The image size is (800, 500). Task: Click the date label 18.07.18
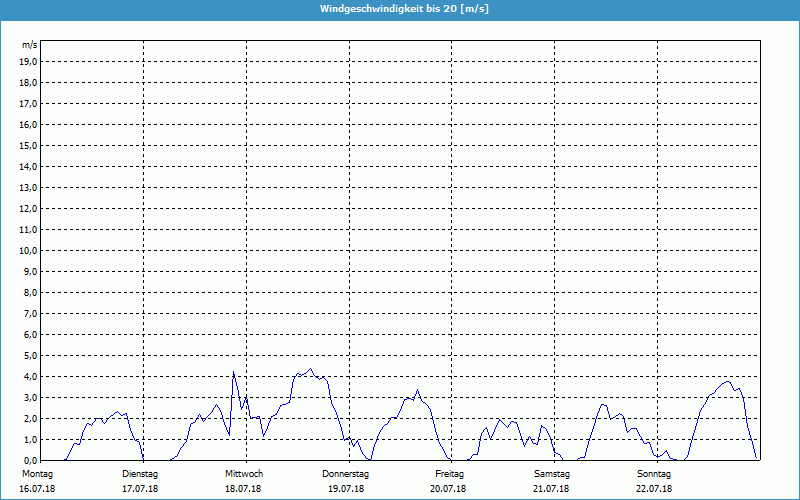[243, 489]
